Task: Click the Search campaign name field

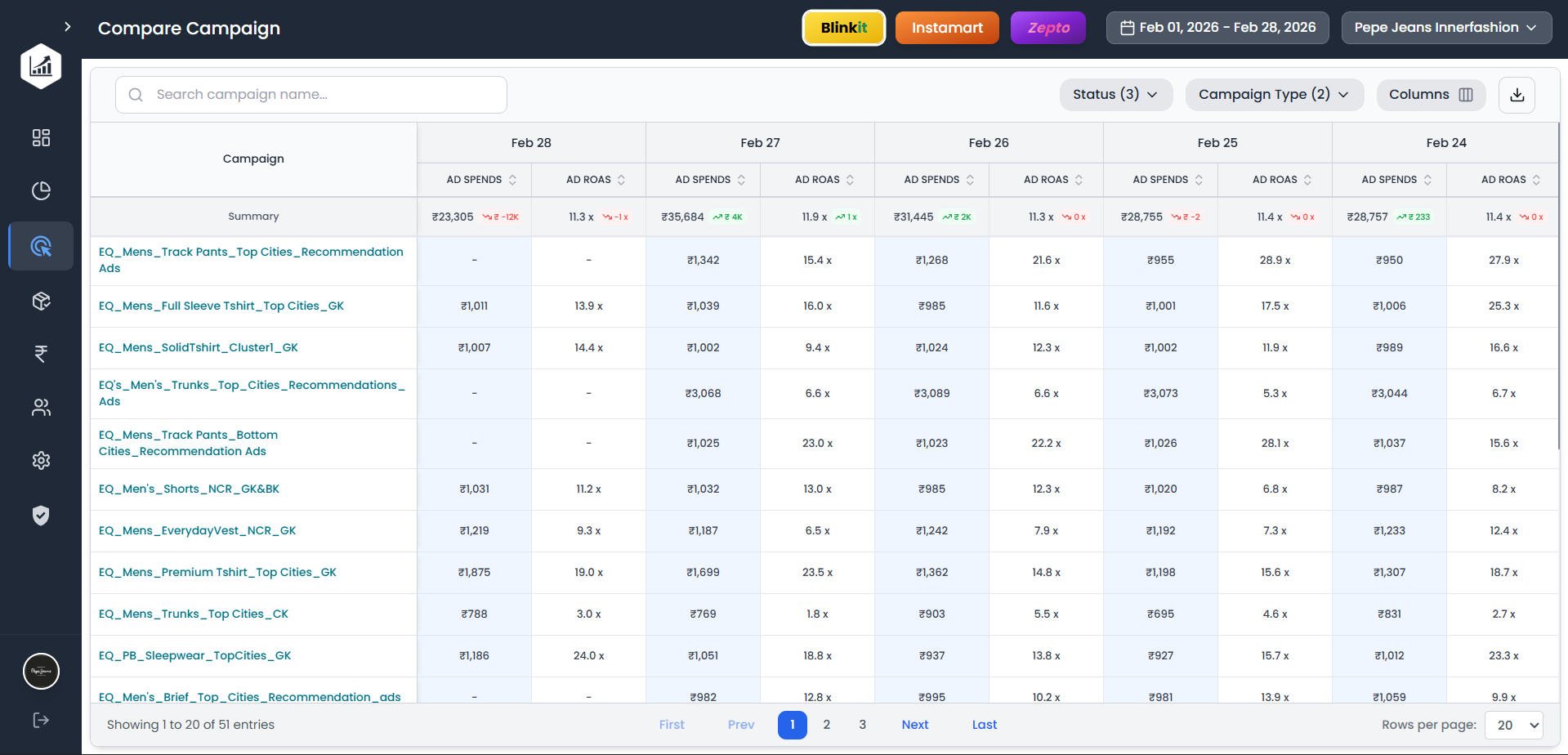Action: click(311, 95)
